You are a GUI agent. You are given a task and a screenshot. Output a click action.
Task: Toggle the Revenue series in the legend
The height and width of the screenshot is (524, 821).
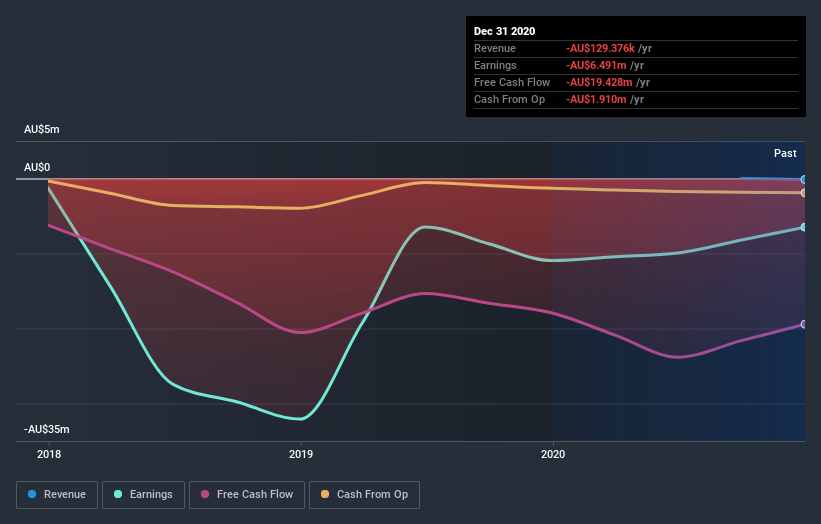(x=57, y=495)
